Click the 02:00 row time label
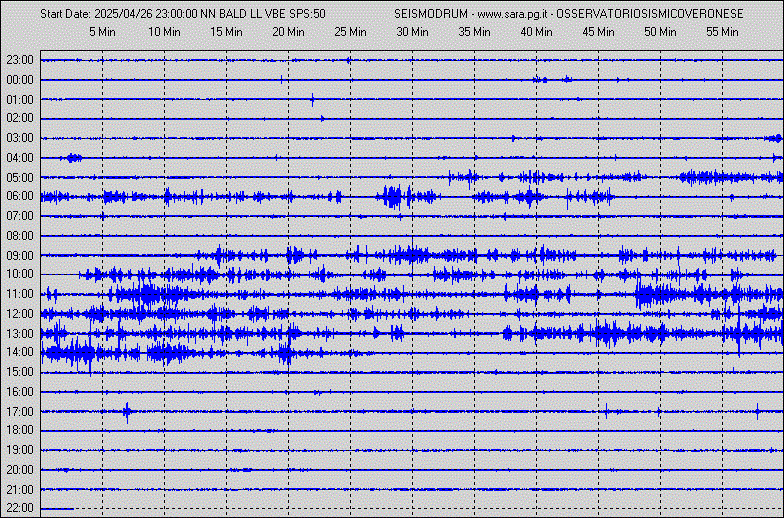The width and height of the screenshot is (784, 518). pyautogui.click(x=20, y=118)
